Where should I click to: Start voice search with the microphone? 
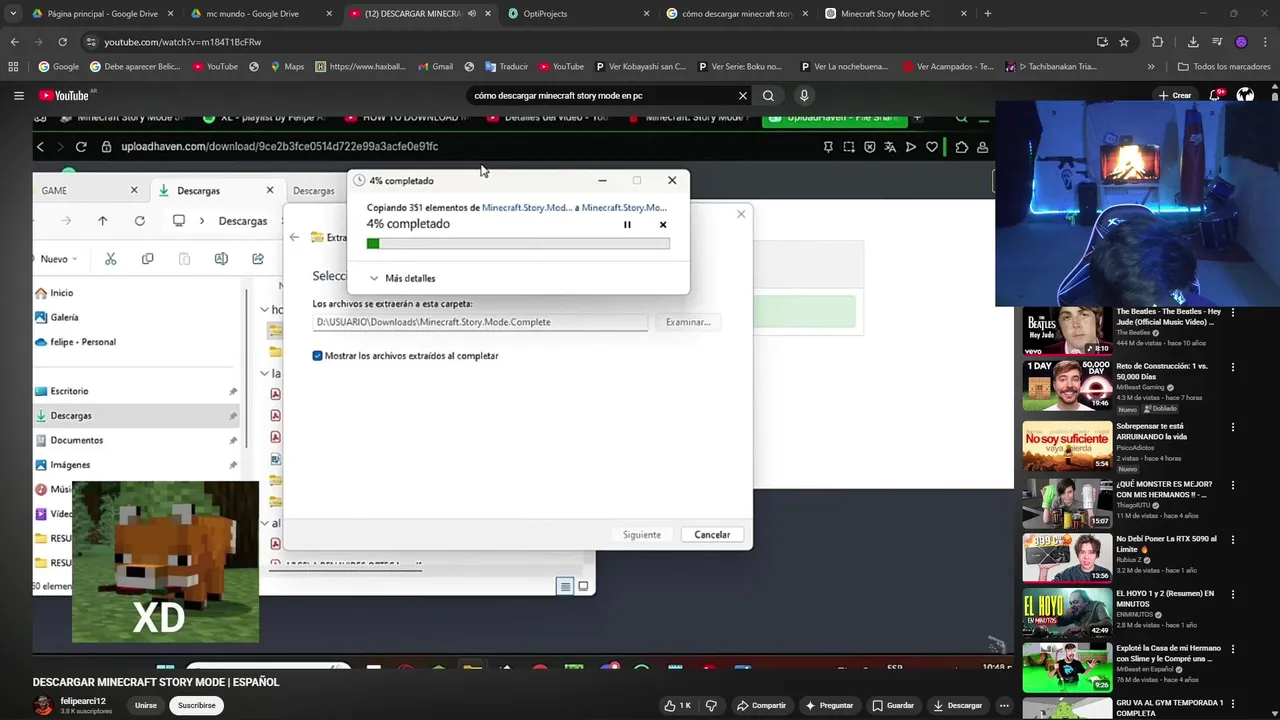803,96
